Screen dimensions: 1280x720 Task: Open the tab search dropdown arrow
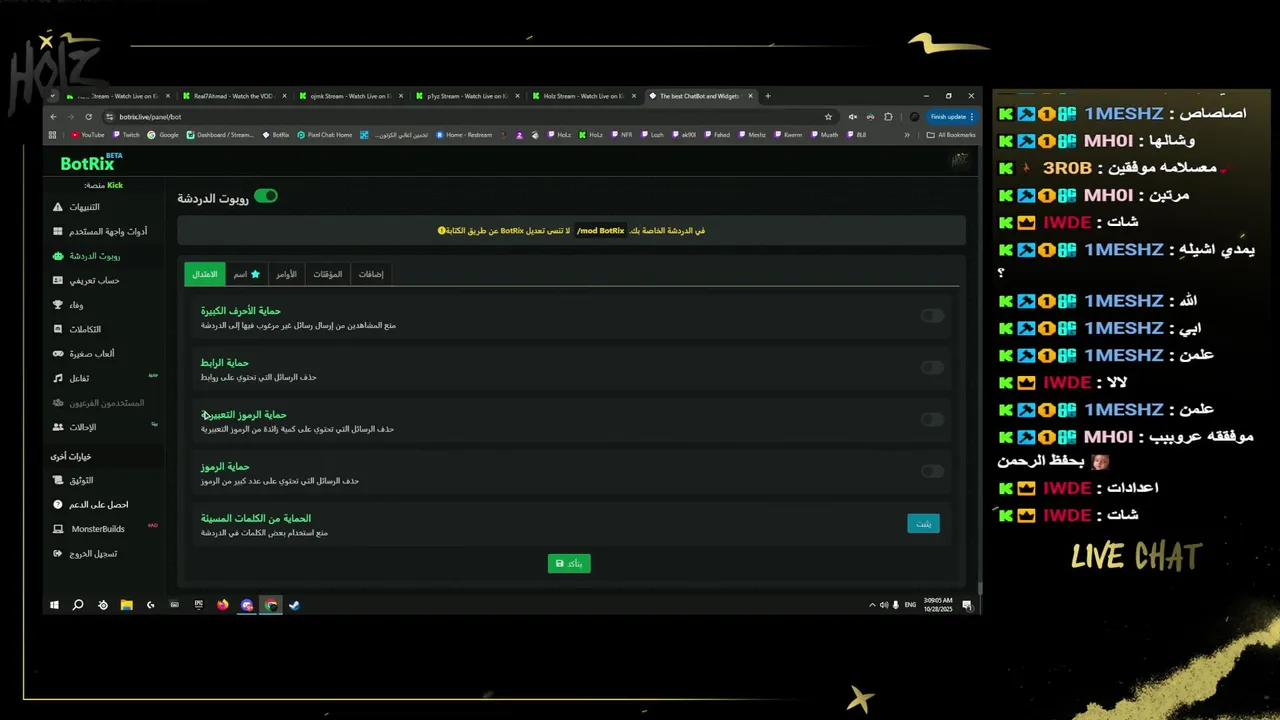coord(52,96)
